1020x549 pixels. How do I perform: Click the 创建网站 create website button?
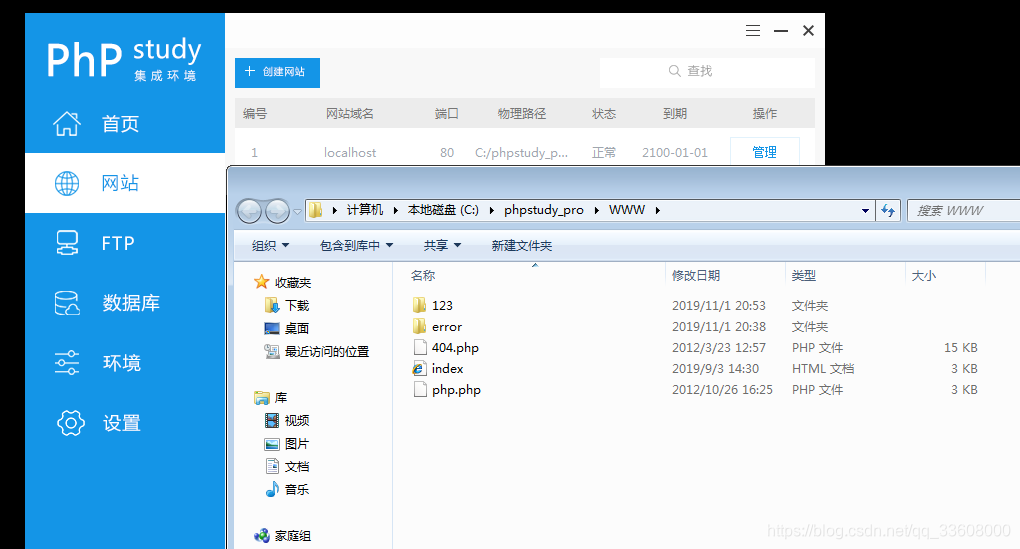pos(277,72)
